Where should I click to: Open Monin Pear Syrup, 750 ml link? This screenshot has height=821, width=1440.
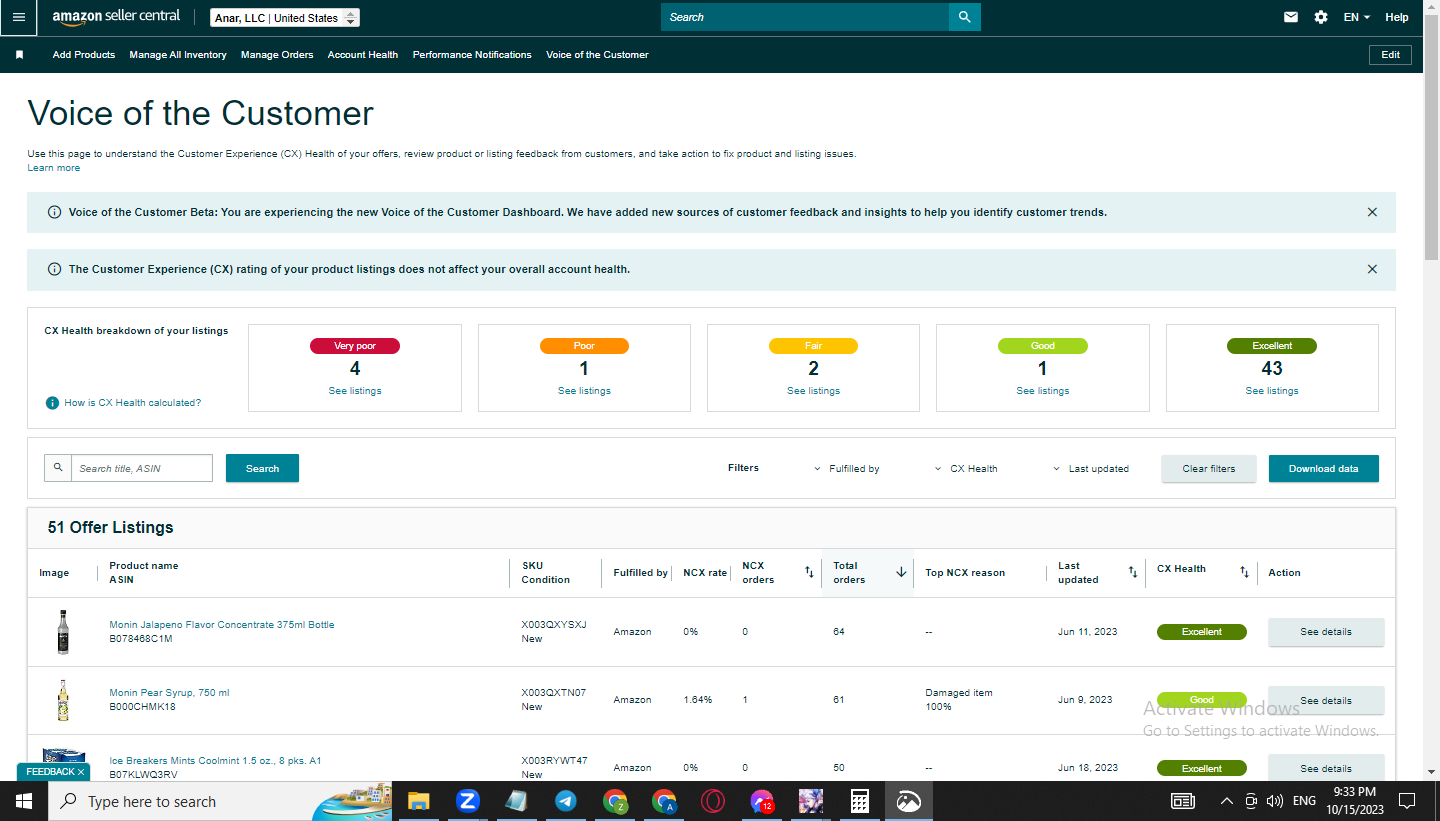click(169, 693)
